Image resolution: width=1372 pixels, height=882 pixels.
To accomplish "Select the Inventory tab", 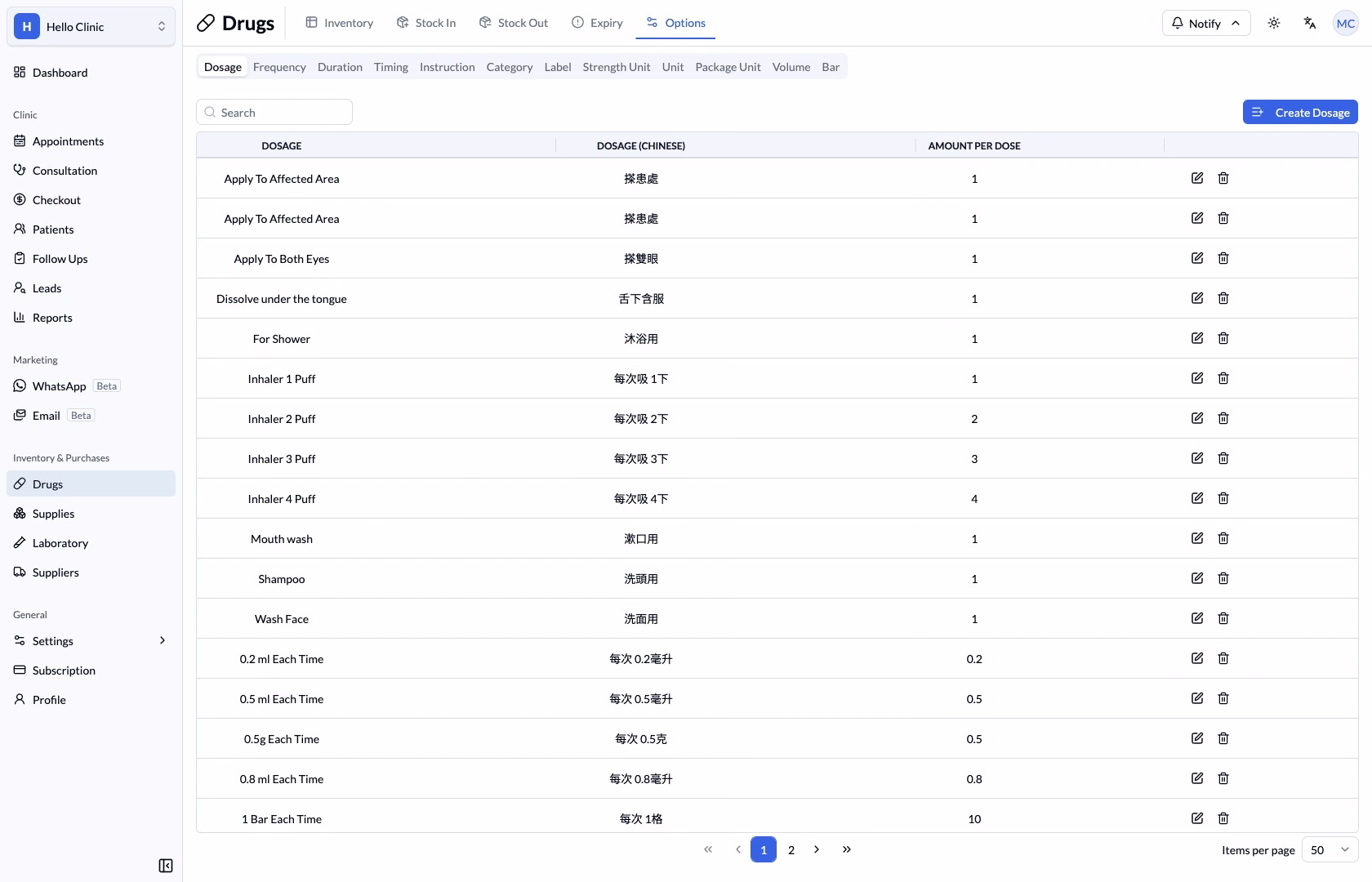I will pyautogui.click(x=339, y=23).
